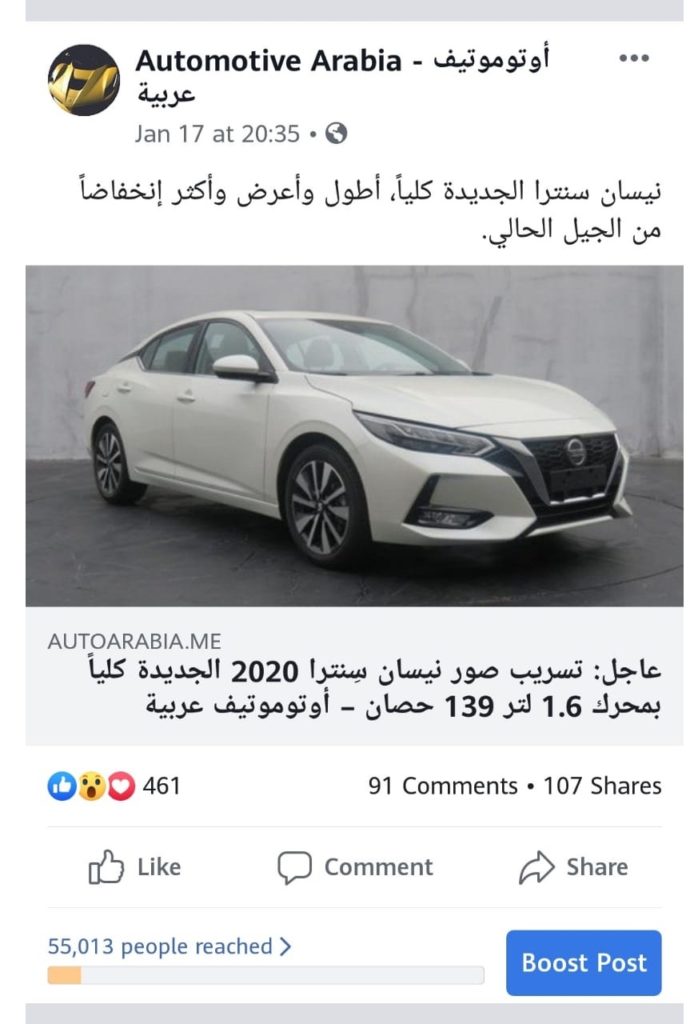View the 107 Shares list
The width and height of the screenshot is (694, 1024).
(603, 786)
